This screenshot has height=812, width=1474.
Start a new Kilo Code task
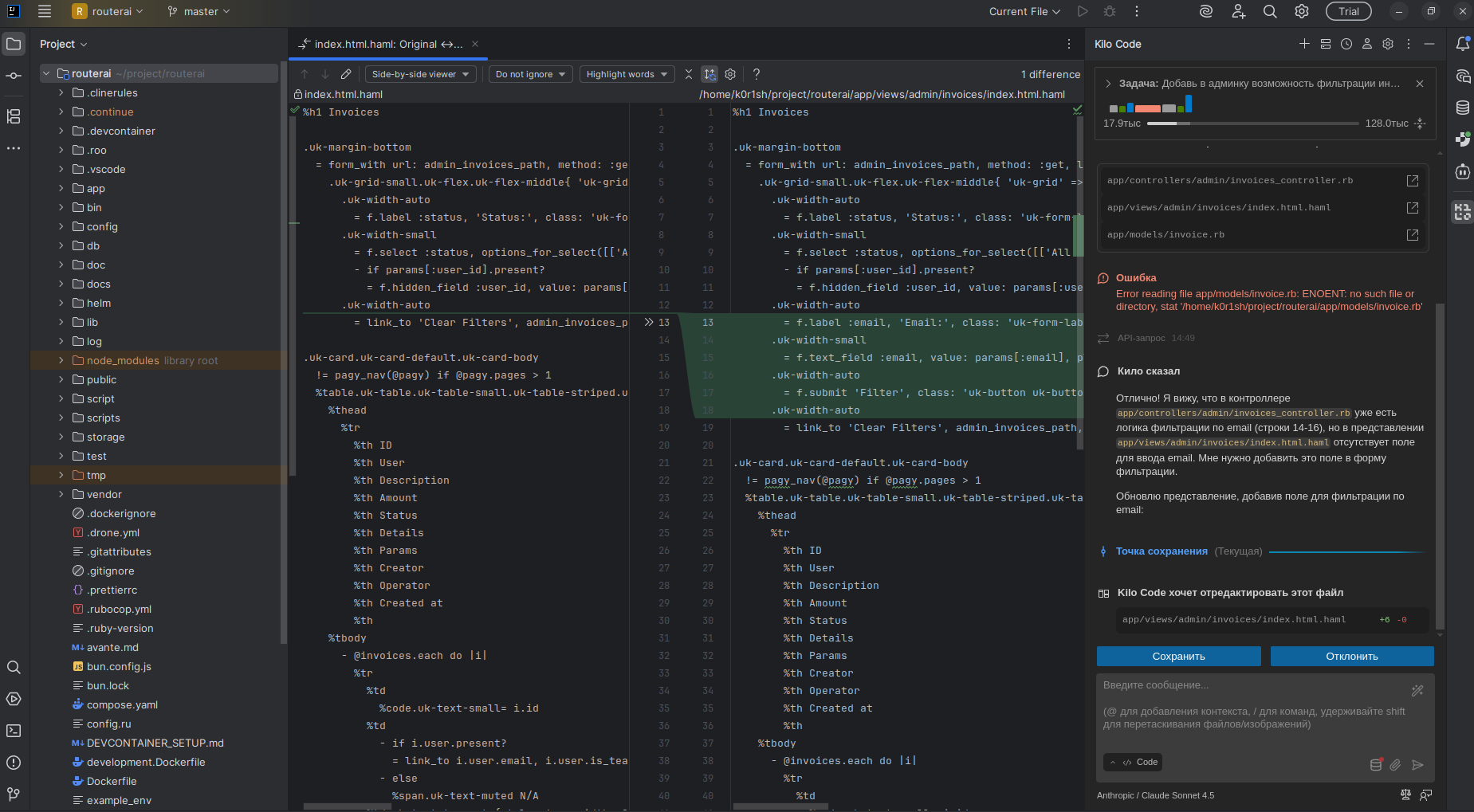pos(1305,44)
